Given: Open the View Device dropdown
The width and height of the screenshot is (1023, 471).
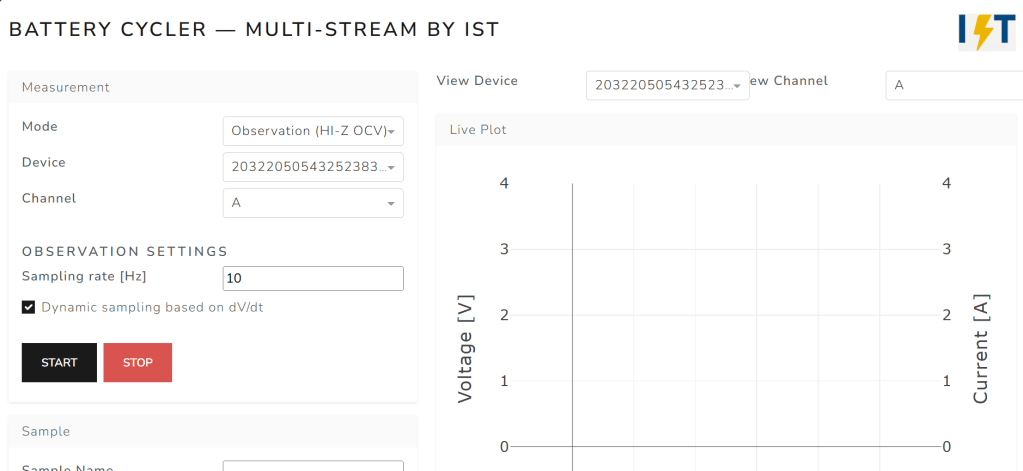Looking at the screenshot, I should (x=667, y=86).
